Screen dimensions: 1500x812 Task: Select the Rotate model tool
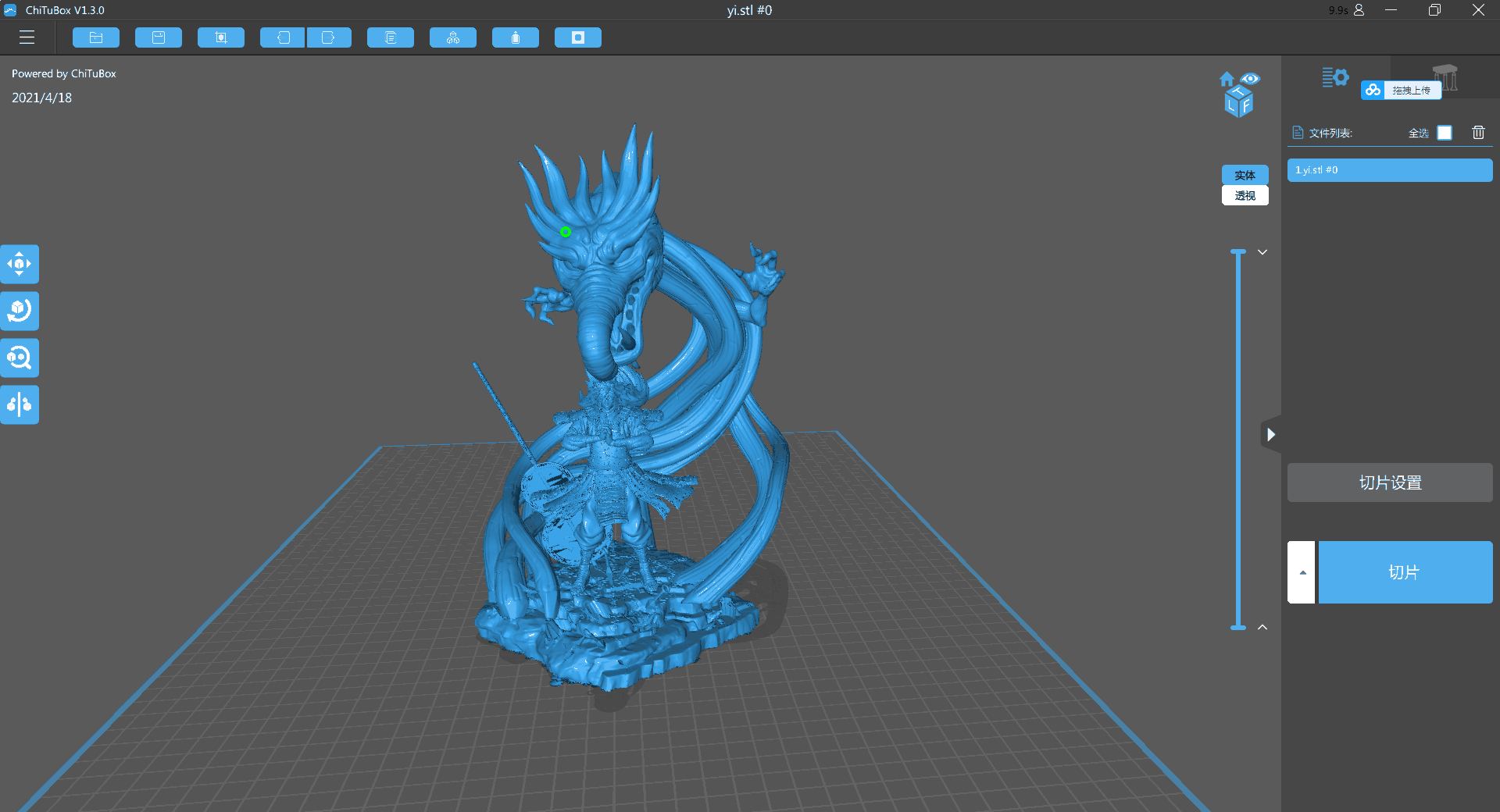(20, 311)
